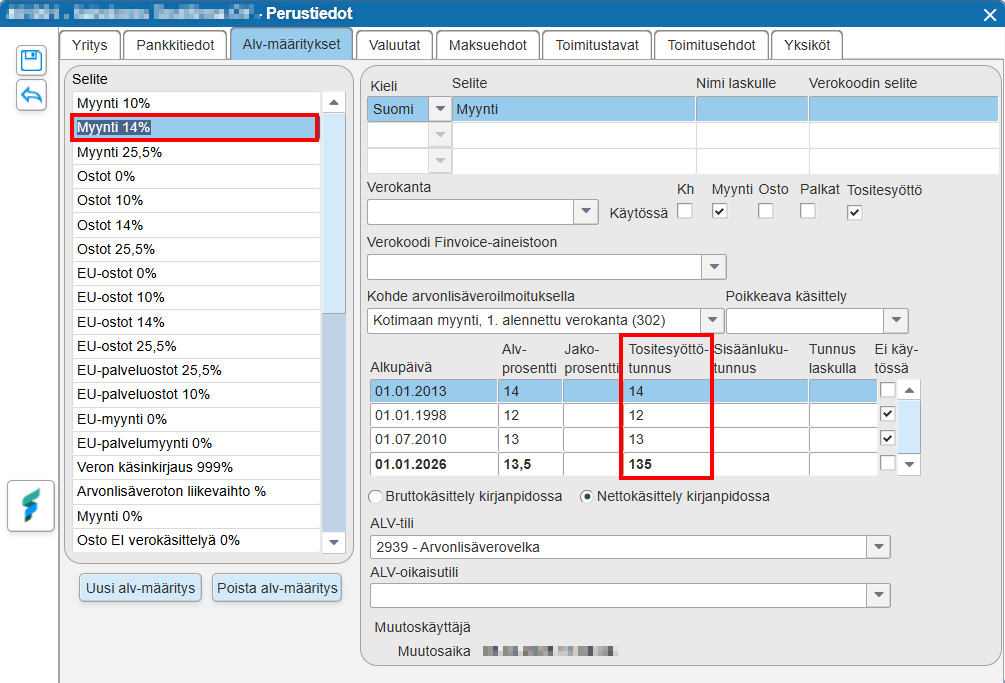This screenshot has height=683, width=1005.
Task: Uncheck the Myynti käytössä checkbox
Action: 719,211
